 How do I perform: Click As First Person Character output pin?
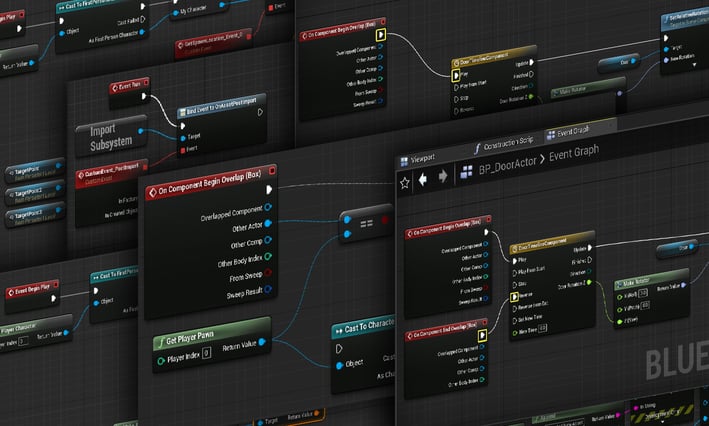click(x=142, y=32)
